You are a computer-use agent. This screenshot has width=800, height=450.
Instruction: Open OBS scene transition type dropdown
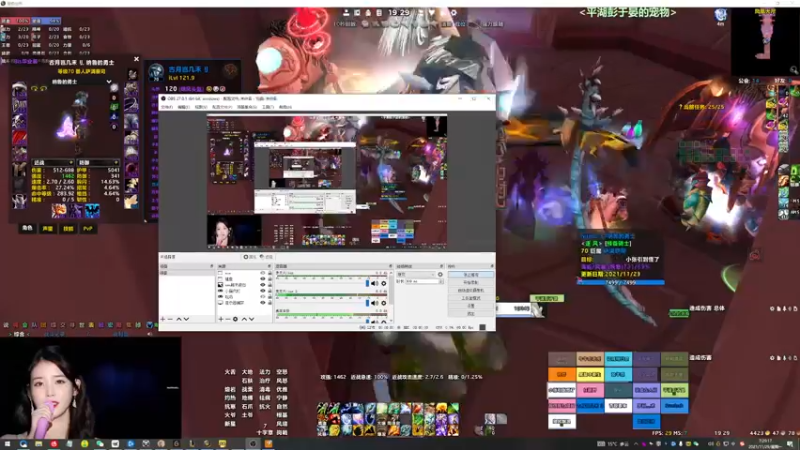[x=416, y=274]
